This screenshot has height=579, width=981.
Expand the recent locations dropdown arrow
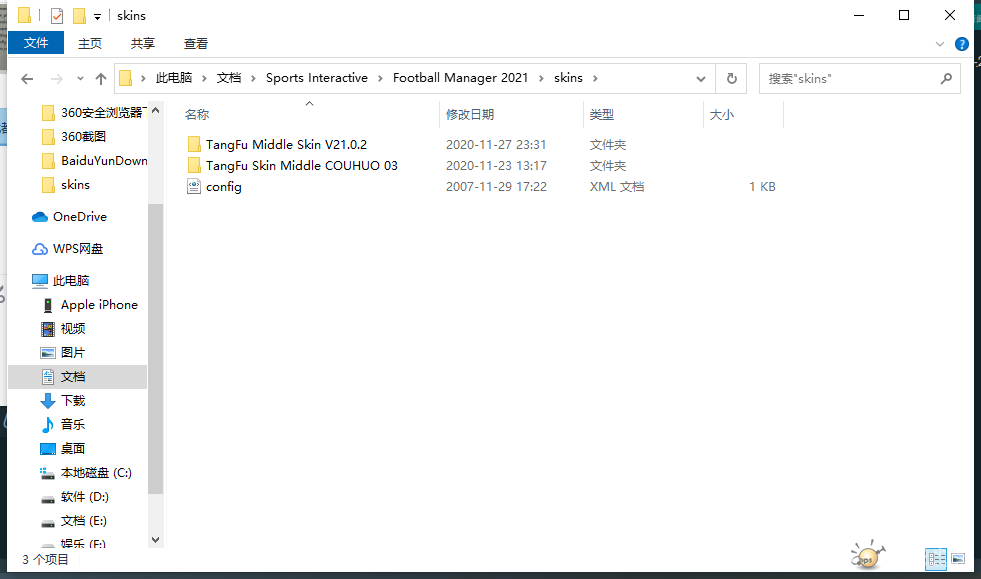point(80,79)
